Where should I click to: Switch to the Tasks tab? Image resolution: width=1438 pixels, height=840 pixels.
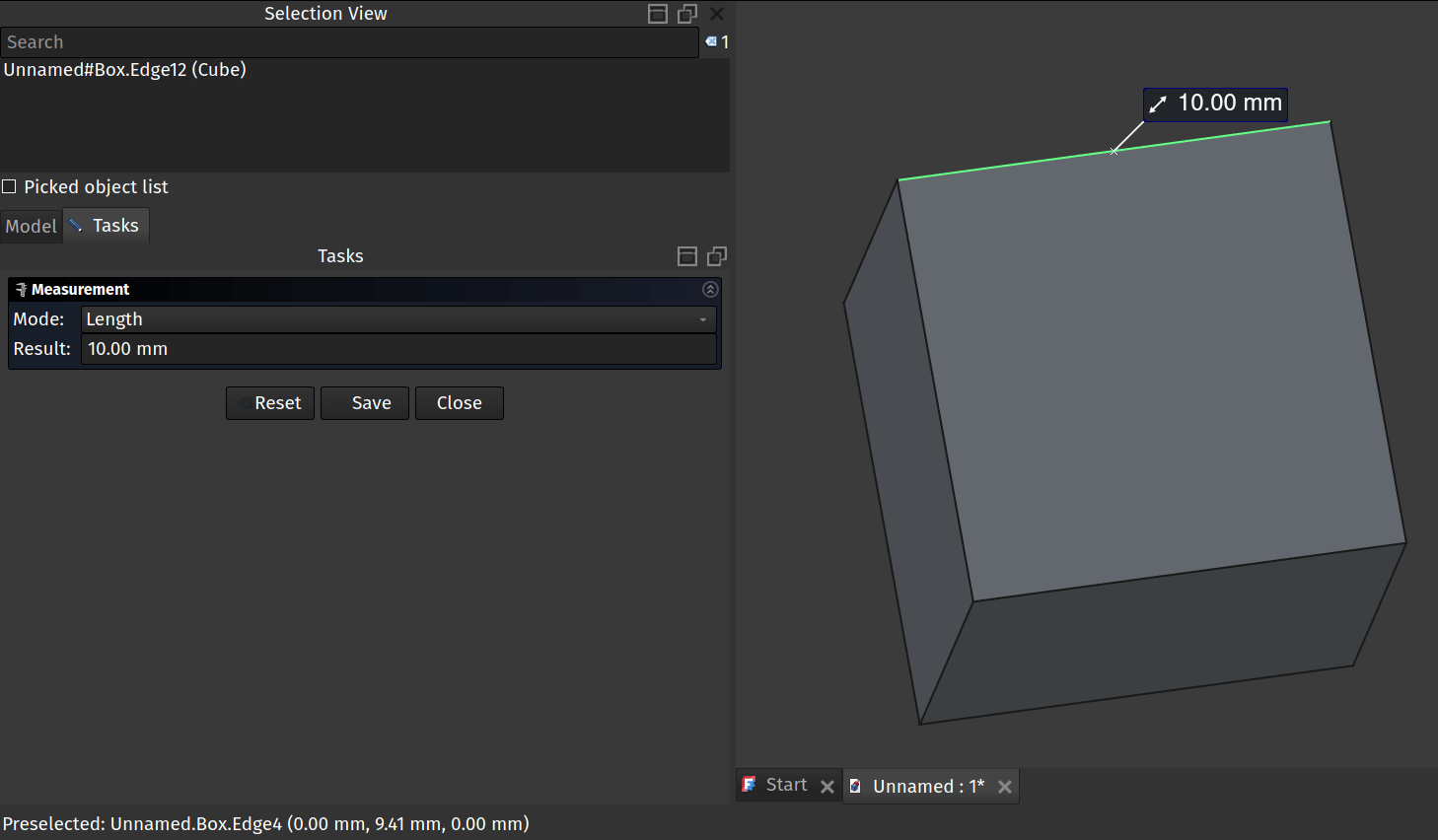(107, 226)
